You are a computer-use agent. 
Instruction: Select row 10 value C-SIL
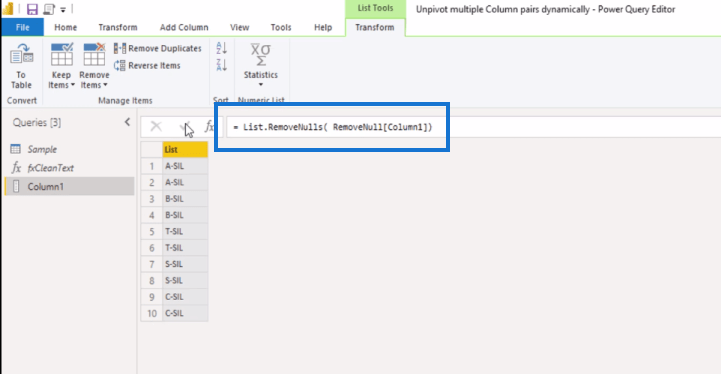185,313
